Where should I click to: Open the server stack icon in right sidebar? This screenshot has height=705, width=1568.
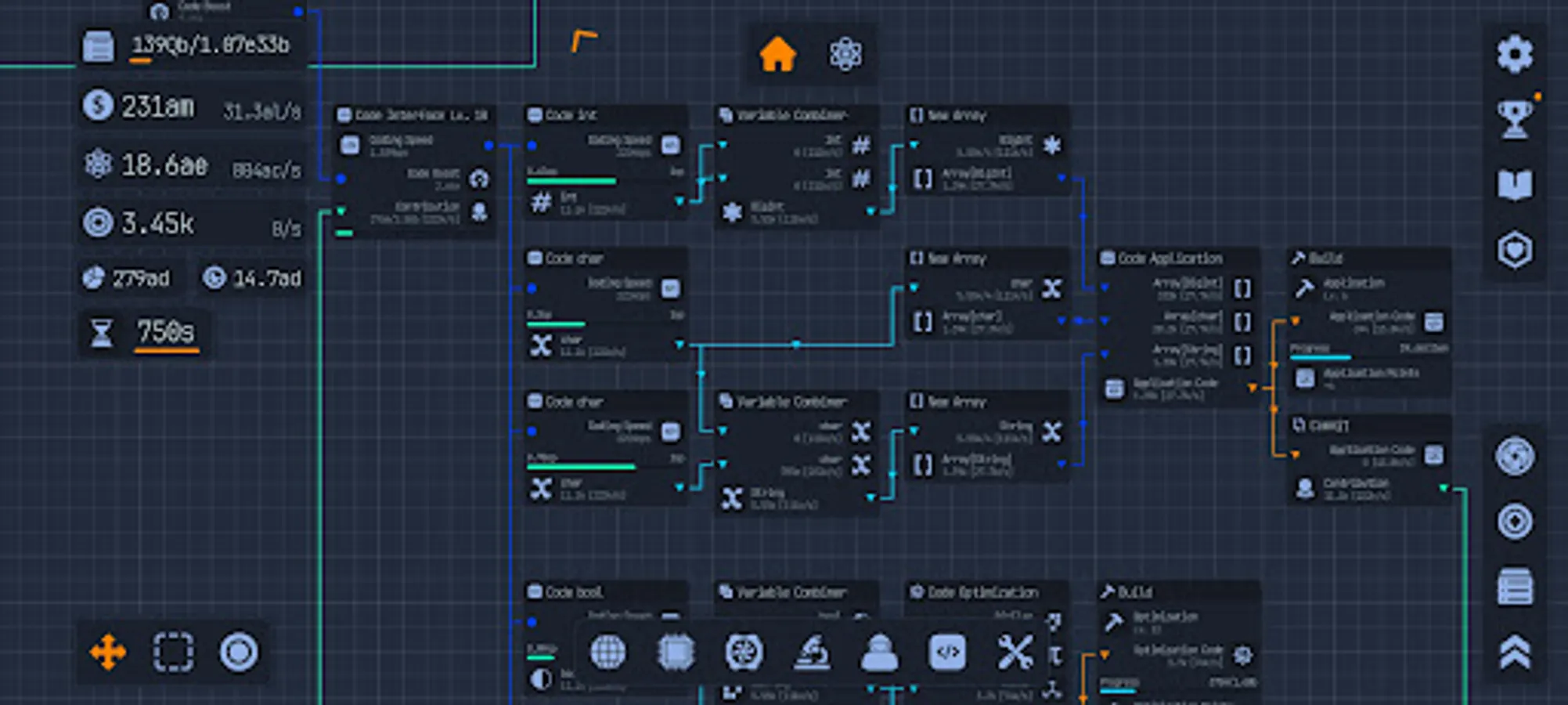(1515, 587)
